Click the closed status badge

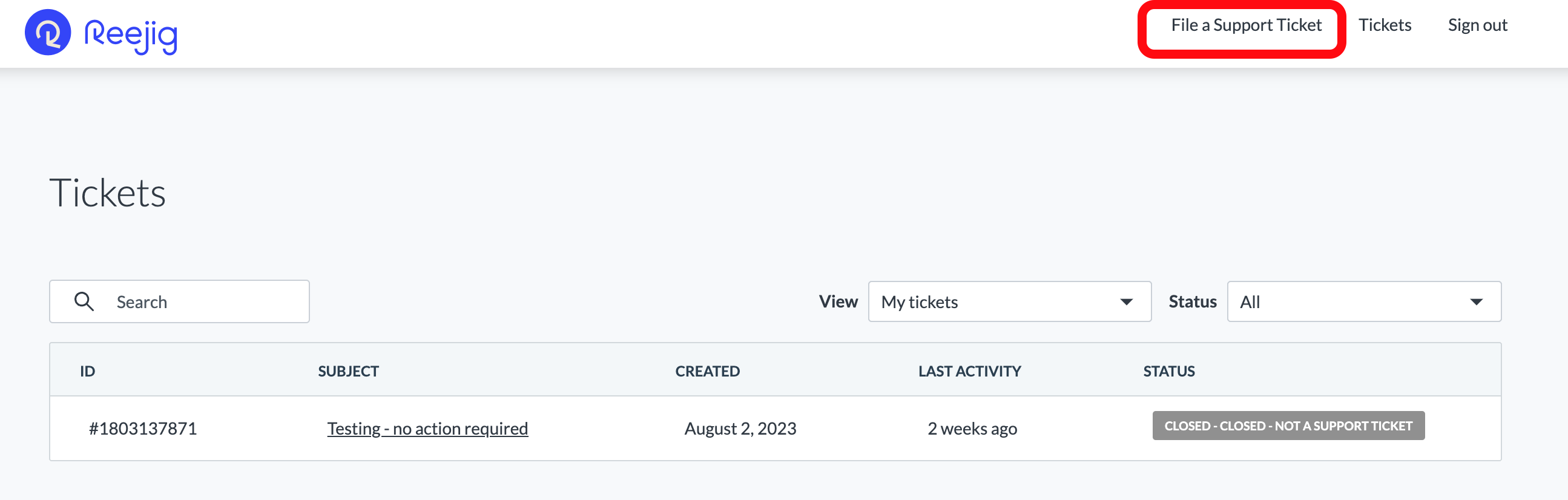1287,426
